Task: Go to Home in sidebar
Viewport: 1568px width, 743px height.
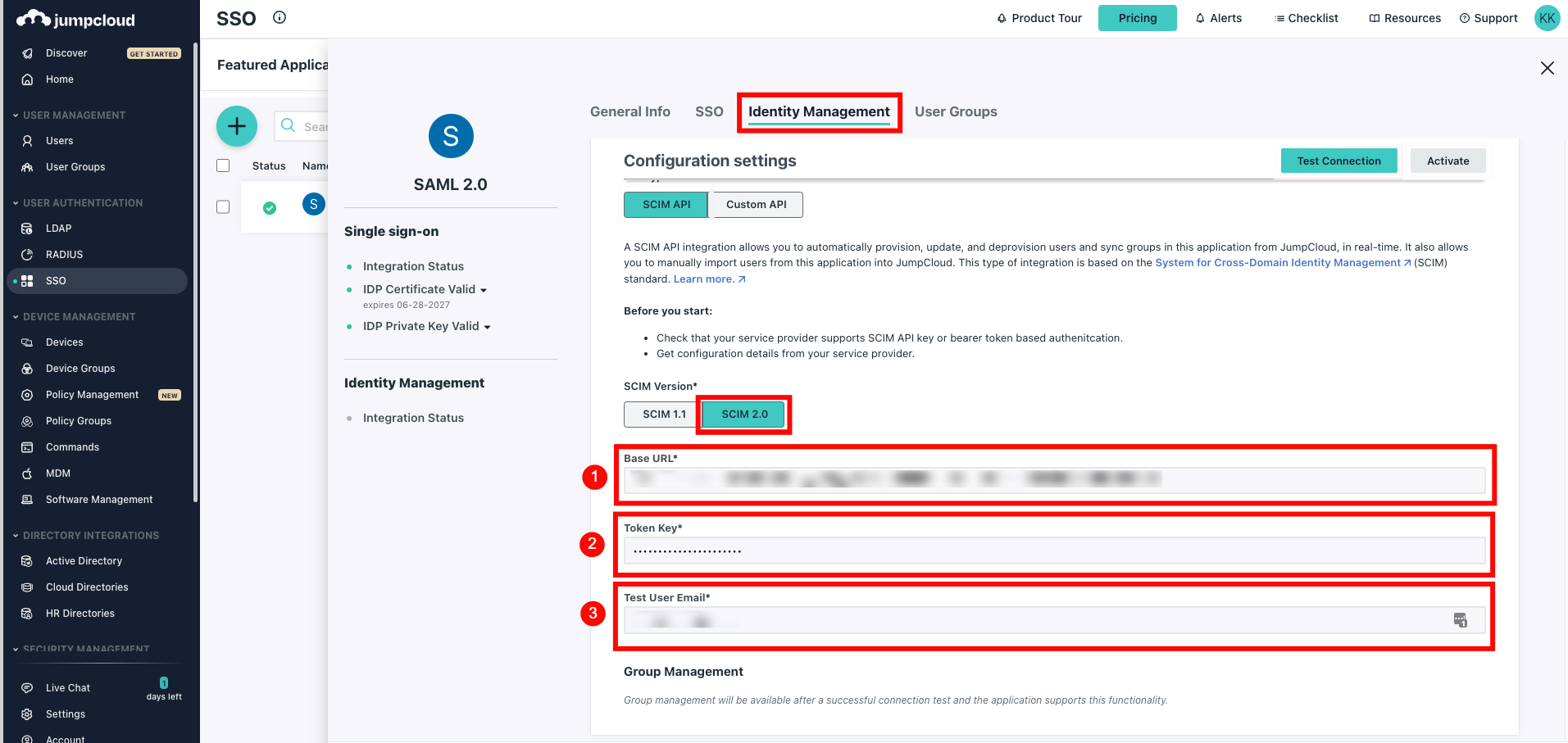Action: tap(60, 79)
